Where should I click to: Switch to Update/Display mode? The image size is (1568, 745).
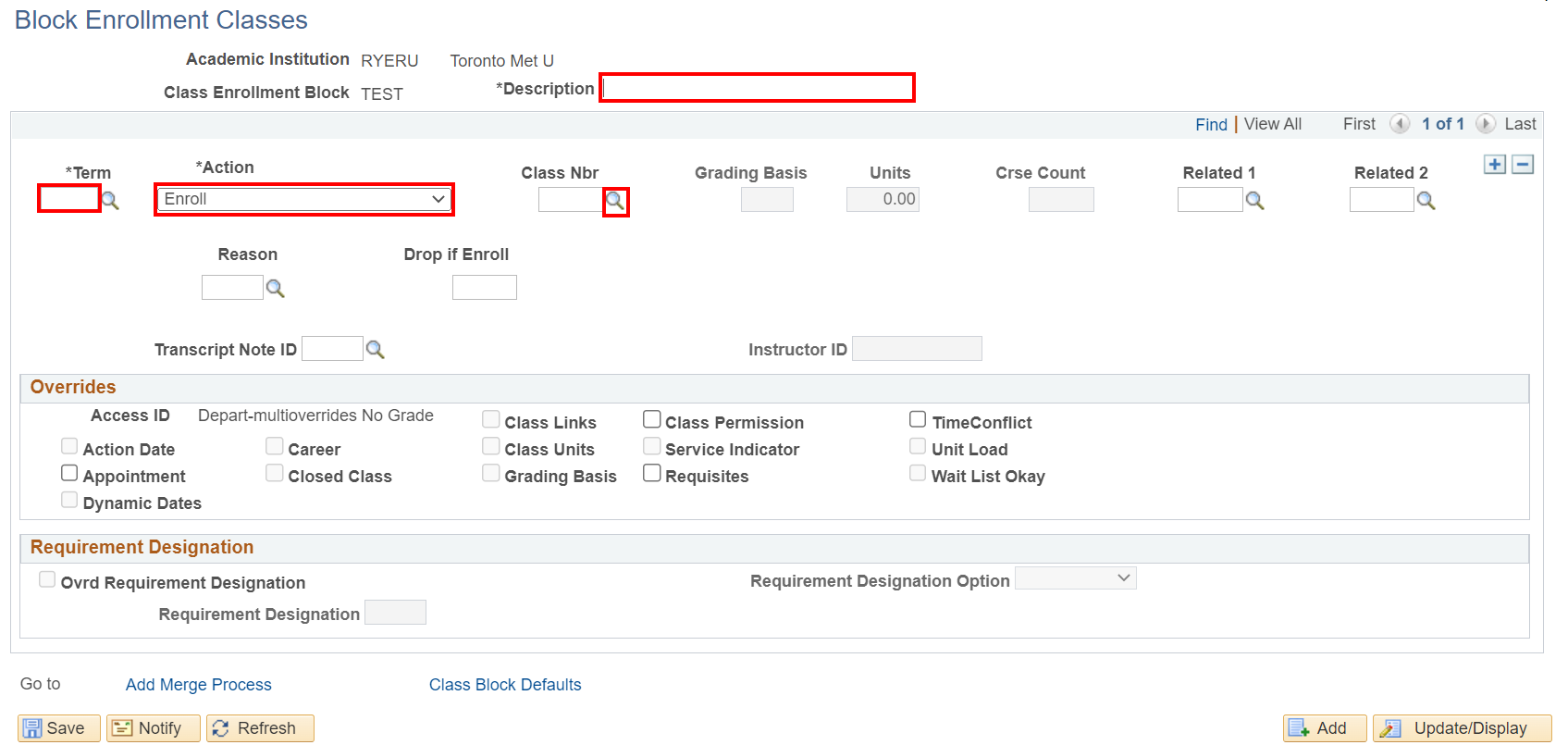point(1462,728)
